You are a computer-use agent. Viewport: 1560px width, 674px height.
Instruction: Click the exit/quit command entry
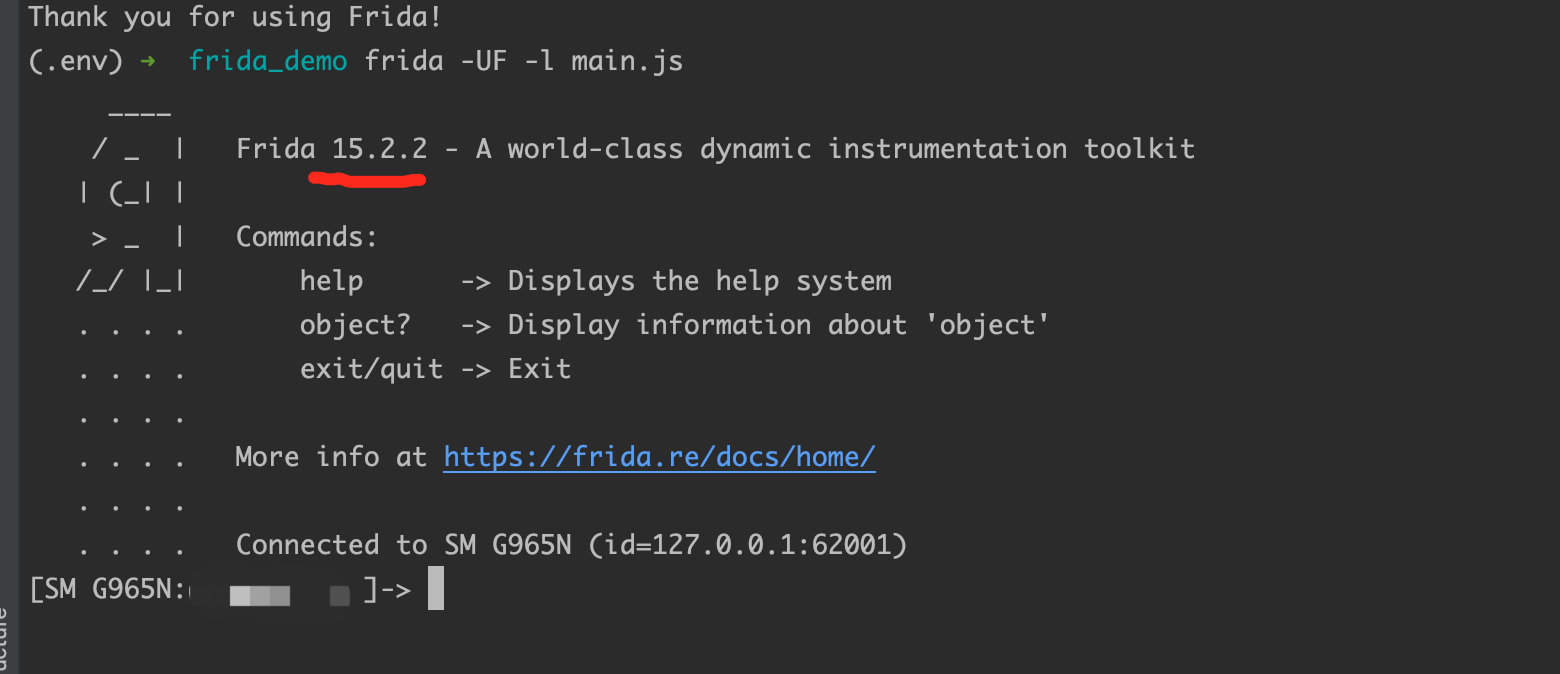point(371,369)
